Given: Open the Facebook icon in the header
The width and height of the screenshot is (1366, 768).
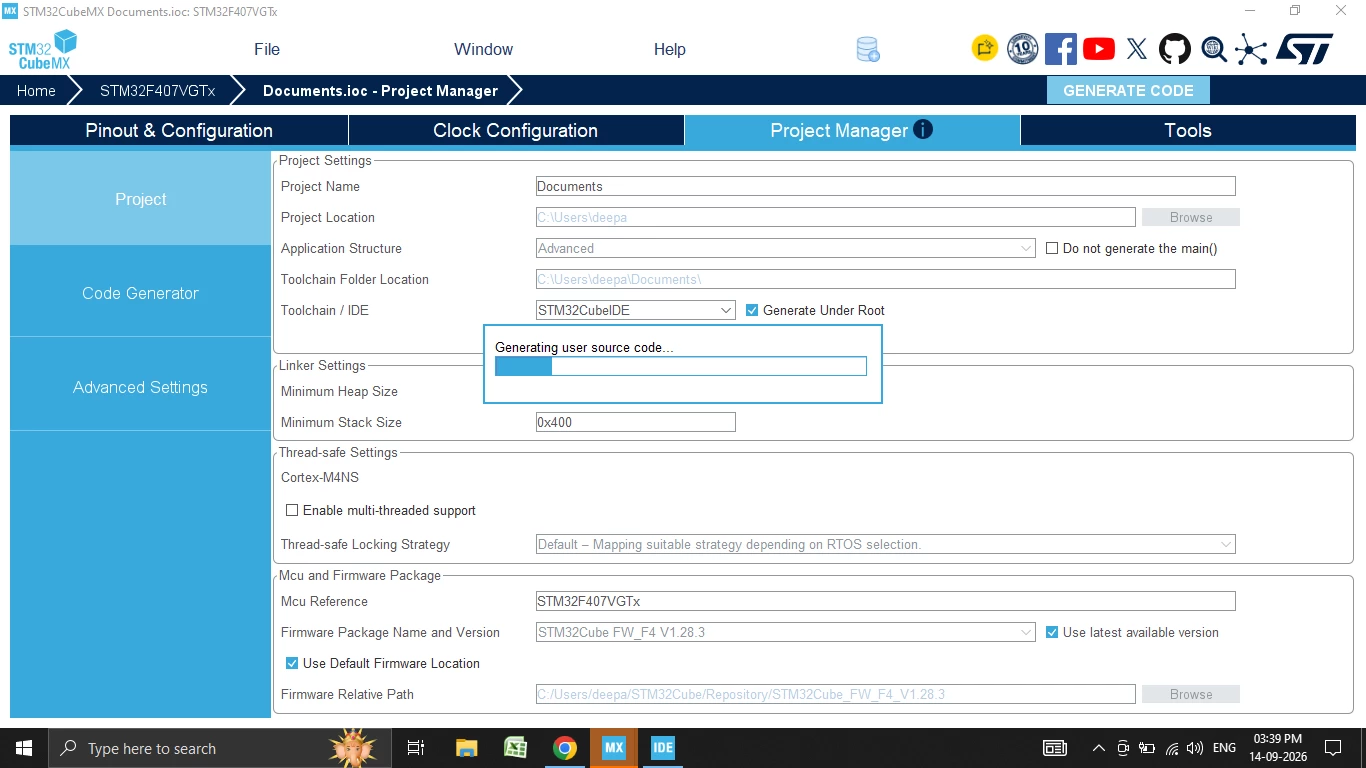Looking at the screenshot, I should pos(1061,49).
